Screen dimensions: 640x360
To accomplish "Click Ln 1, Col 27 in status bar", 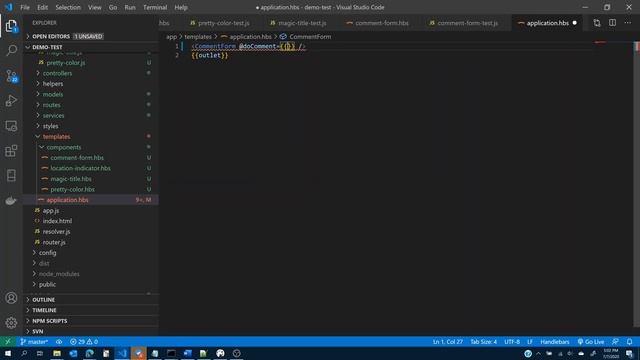I will tap(448, 342).
